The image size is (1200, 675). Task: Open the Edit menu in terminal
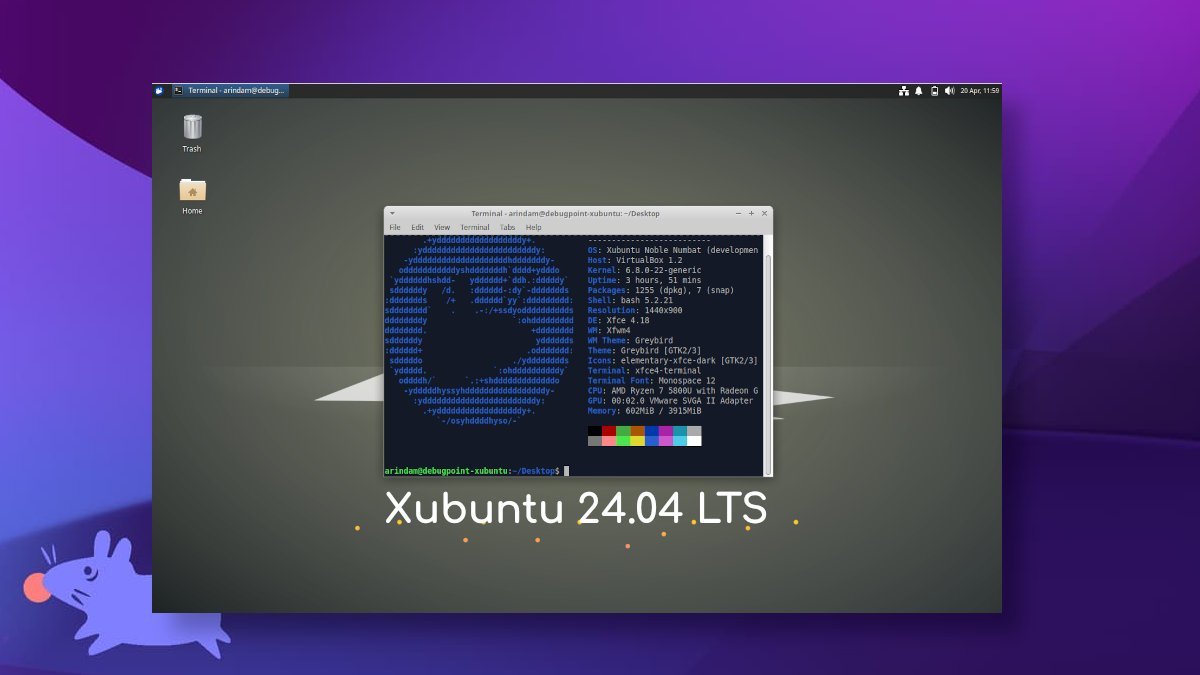click(417, 228)
